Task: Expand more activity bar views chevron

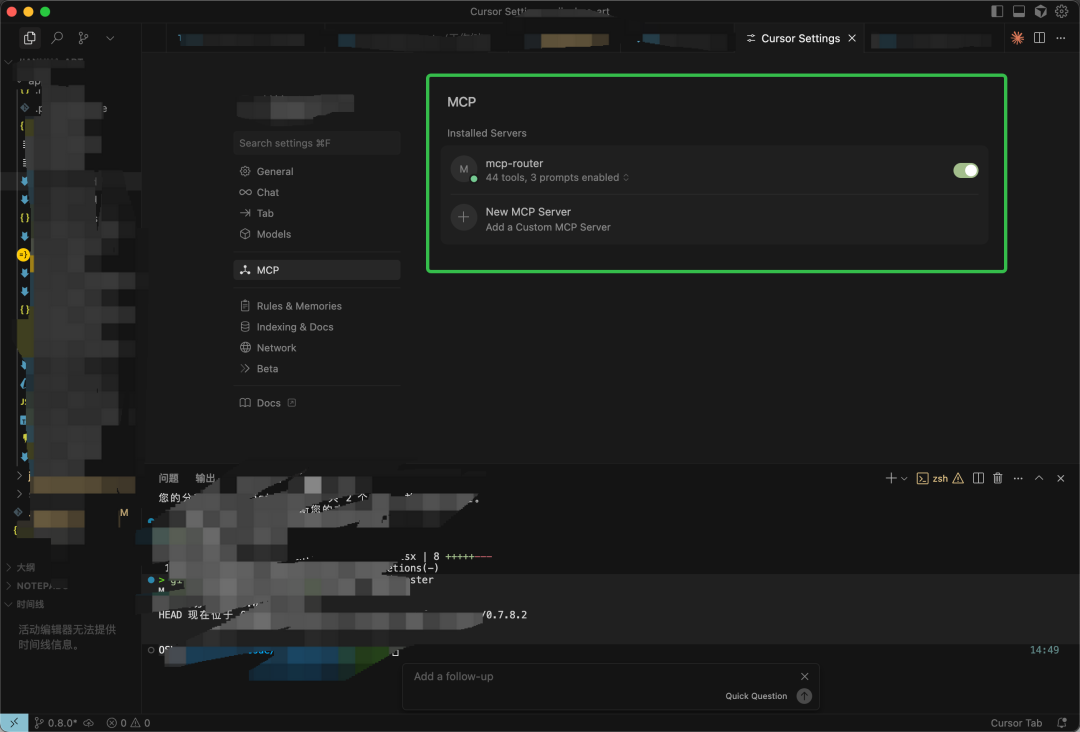Action: click(110, 38)
